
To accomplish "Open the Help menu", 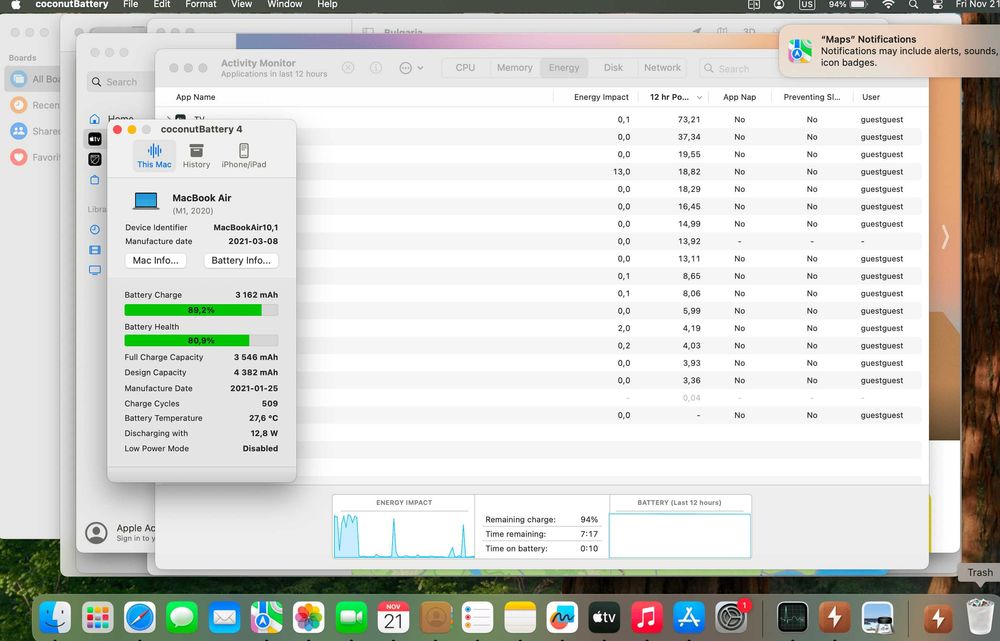I will [327, 4].
